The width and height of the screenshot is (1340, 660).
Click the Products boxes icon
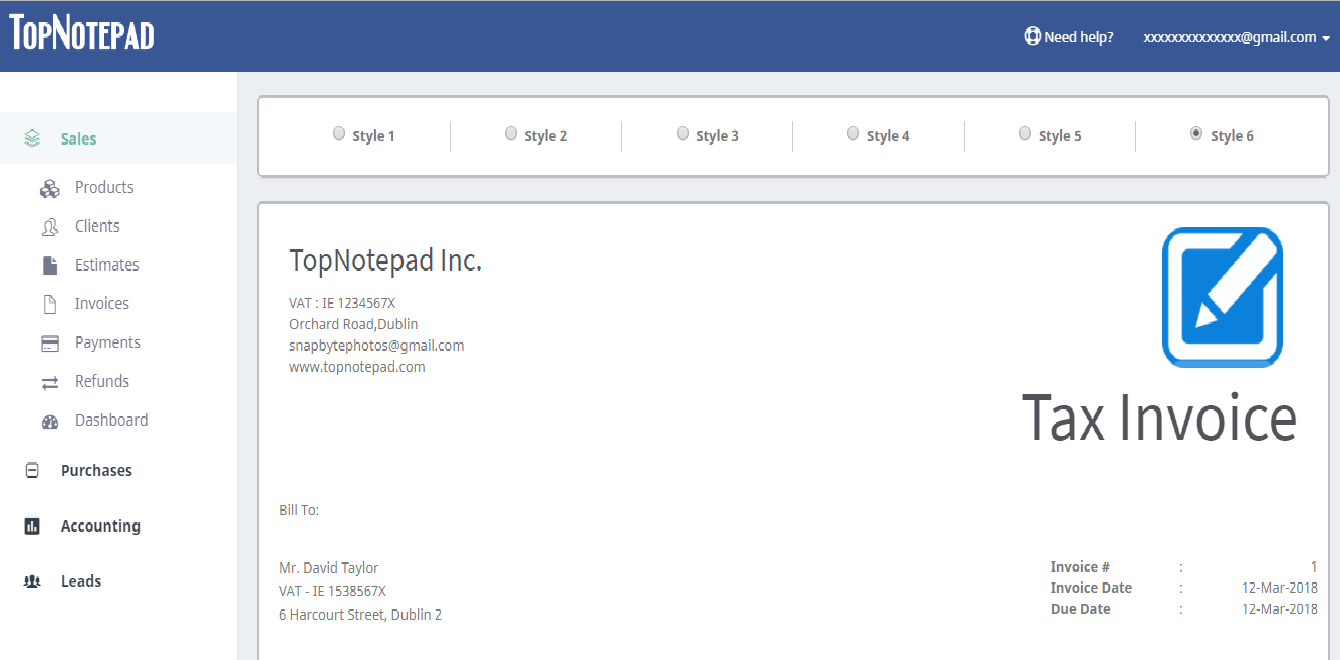[x=50, y=188]
